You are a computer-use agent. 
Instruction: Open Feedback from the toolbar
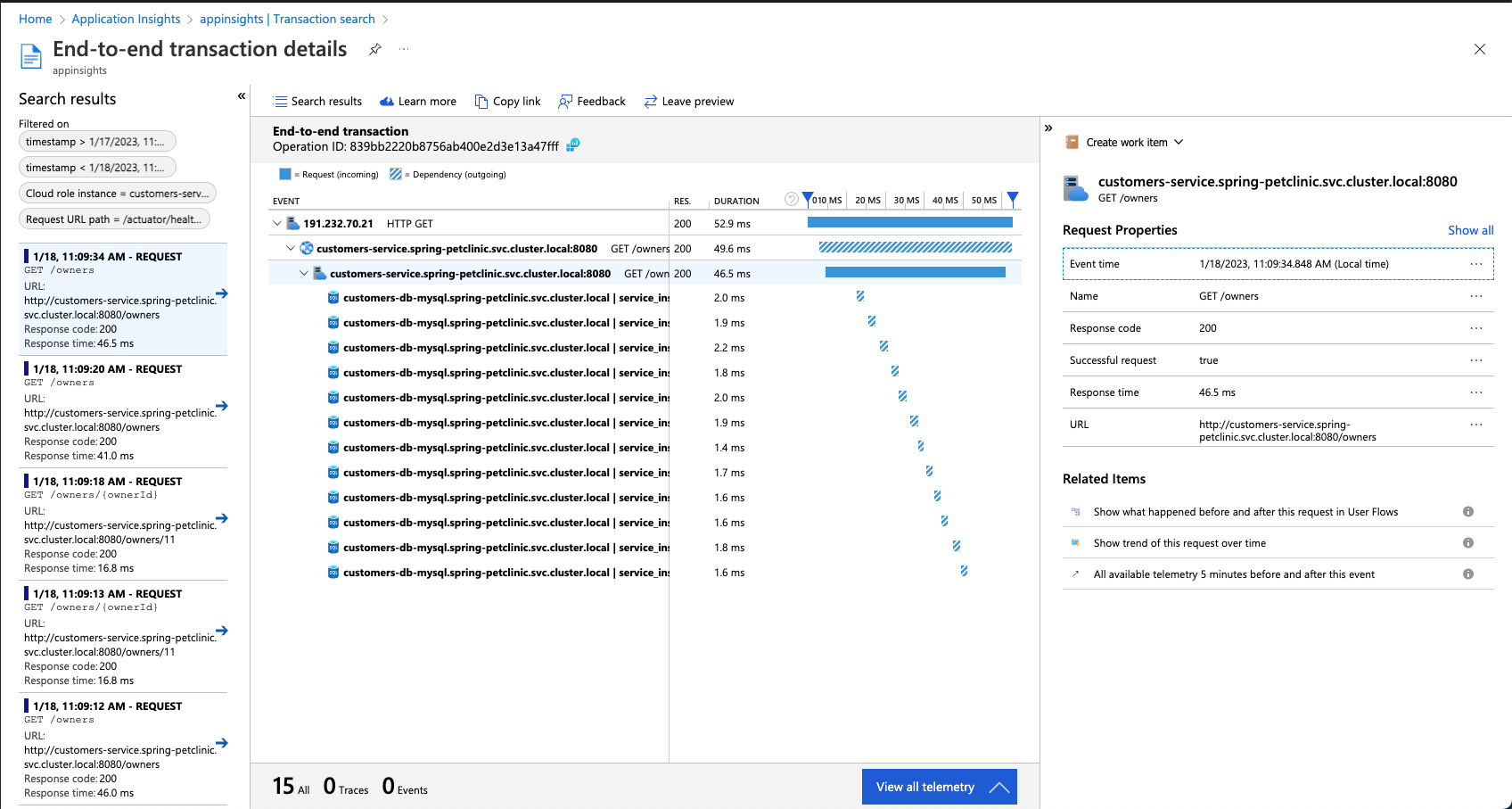592,102
